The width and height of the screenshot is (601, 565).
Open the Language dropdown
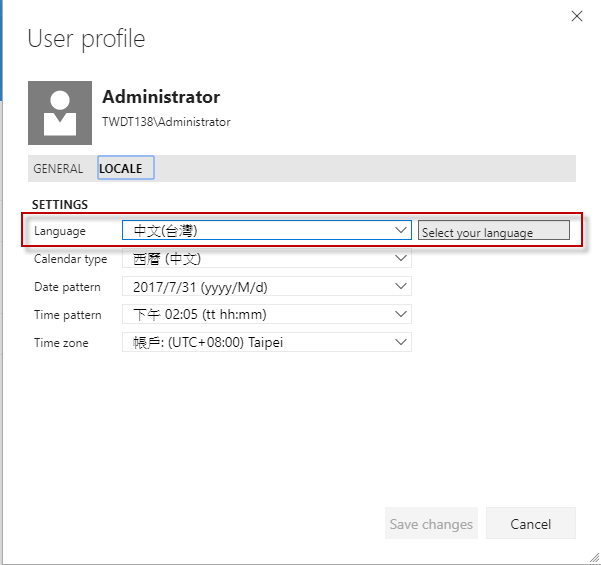tap(266, 231)
